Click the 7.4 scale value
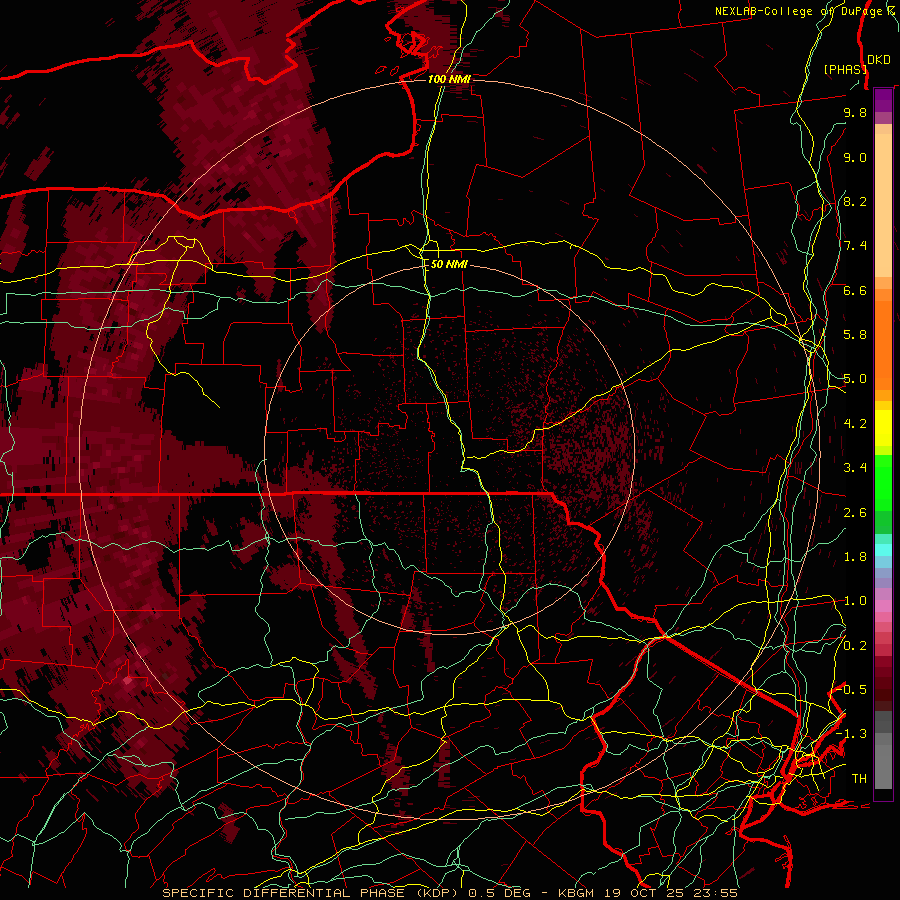The image size is (900, 900). point(855,246)
